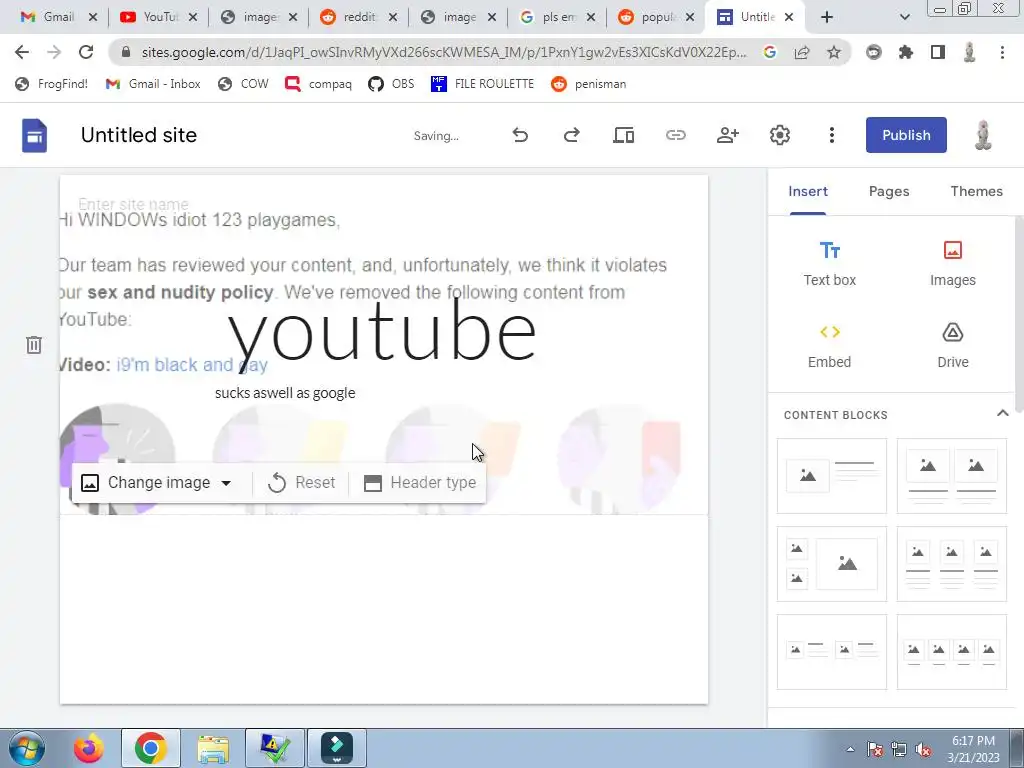Open the COW bookmark
Screen dimensions: 1024x768
click(243, 84)
